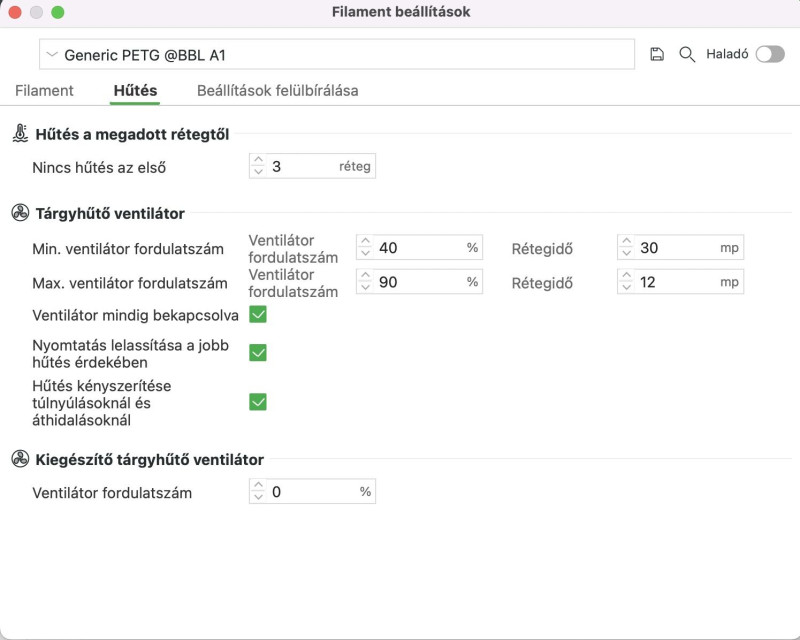
Task: Decrease the minimum fan speed 40% value
Action: (365, 253)
